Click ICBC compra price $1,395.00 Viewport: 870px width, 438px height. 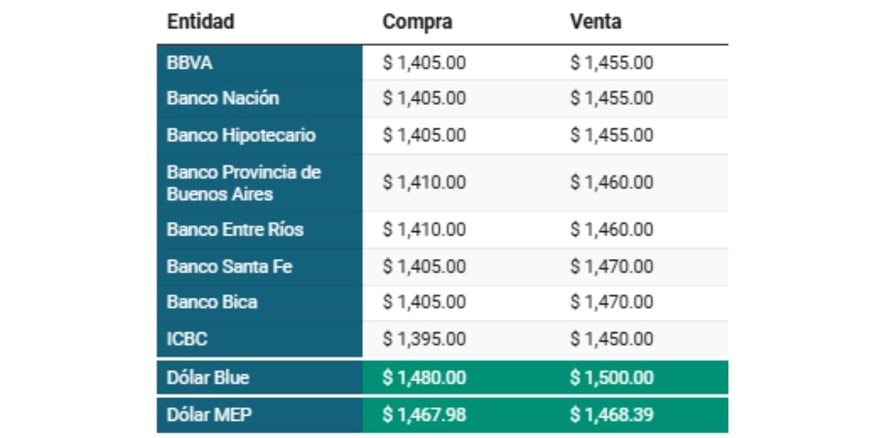click(x=424, y=339)
